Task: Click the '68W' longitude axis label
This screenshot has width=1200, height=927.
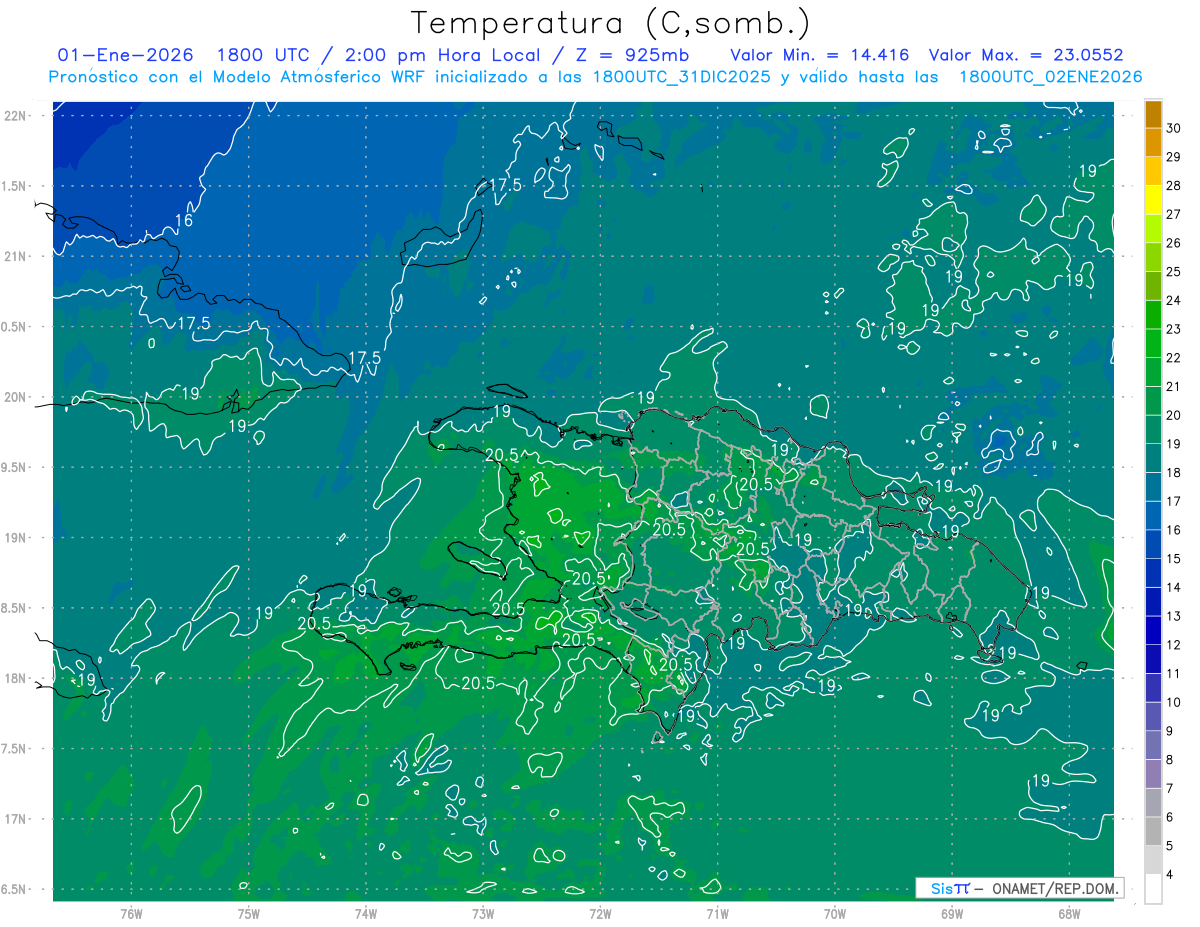Action: (x=1069, y=914)
